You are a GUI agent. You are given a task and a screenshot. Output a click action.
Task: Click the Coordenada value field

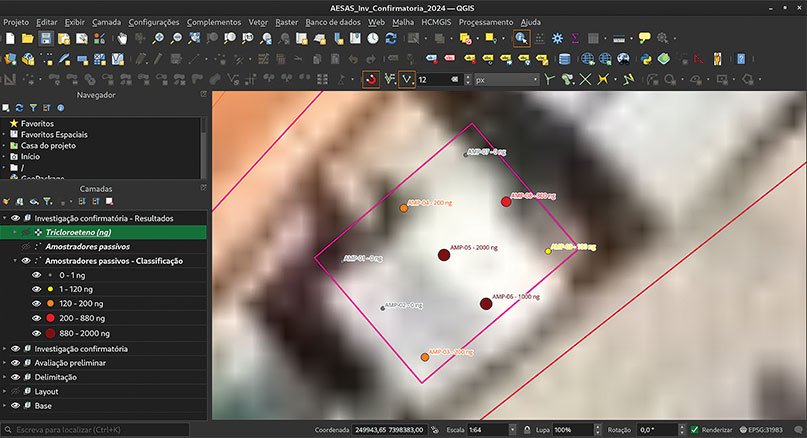pyautogui.click(x=390, y=430)
